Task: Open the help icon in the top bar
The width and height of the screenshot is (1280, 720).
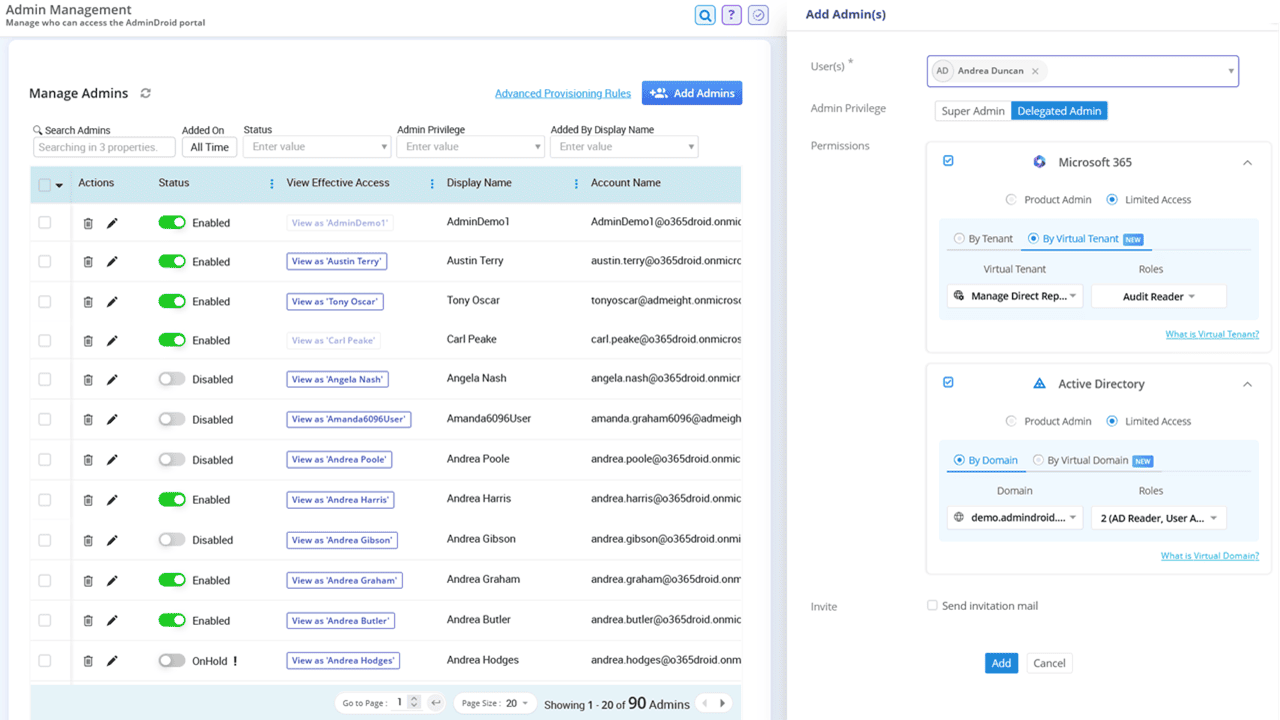Action: point(730,15)
